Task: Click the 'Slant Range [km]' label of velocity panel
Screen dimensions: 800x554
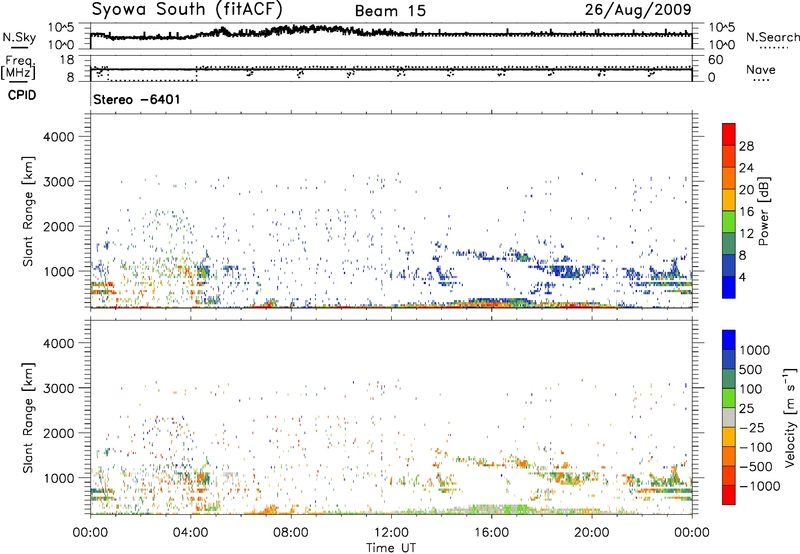Action: 29,417
